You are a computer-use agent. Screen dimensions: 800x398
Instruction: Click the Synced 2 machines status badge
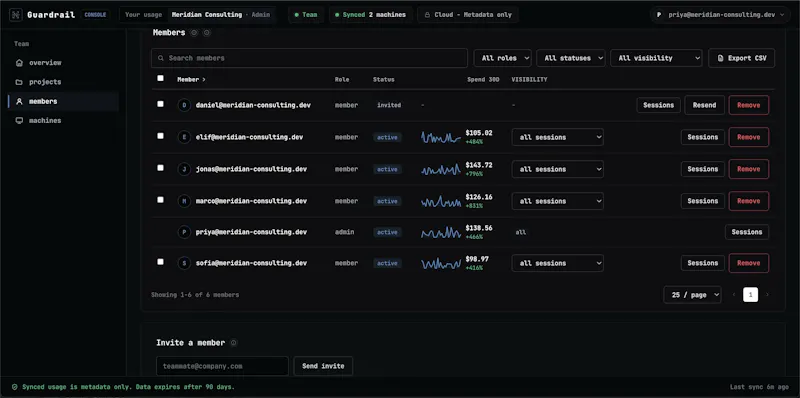tap(370, 15)
